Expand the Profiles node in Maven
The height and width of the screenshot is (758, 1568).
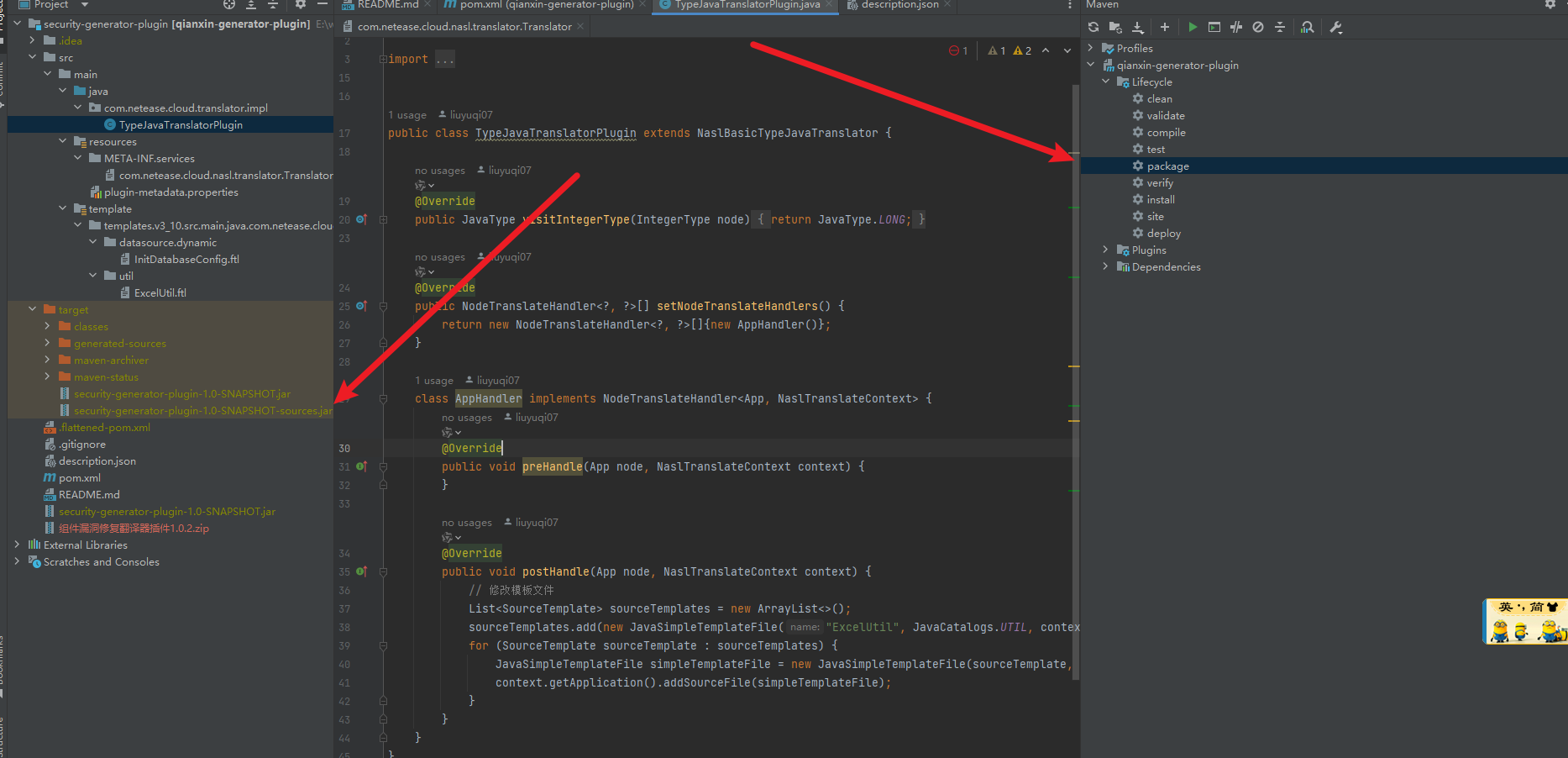(x=1091, y=48)
